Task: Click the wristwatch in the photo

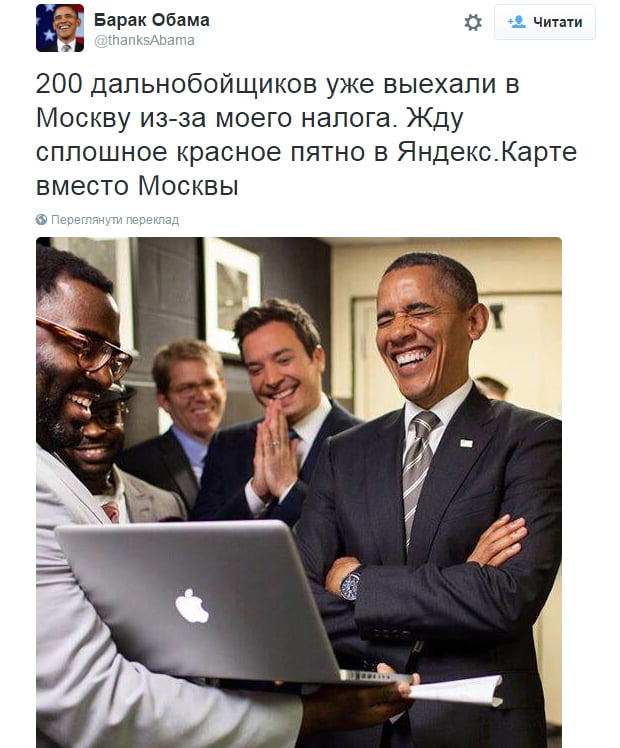Action: pyautogui.click(x=351, y=584)
